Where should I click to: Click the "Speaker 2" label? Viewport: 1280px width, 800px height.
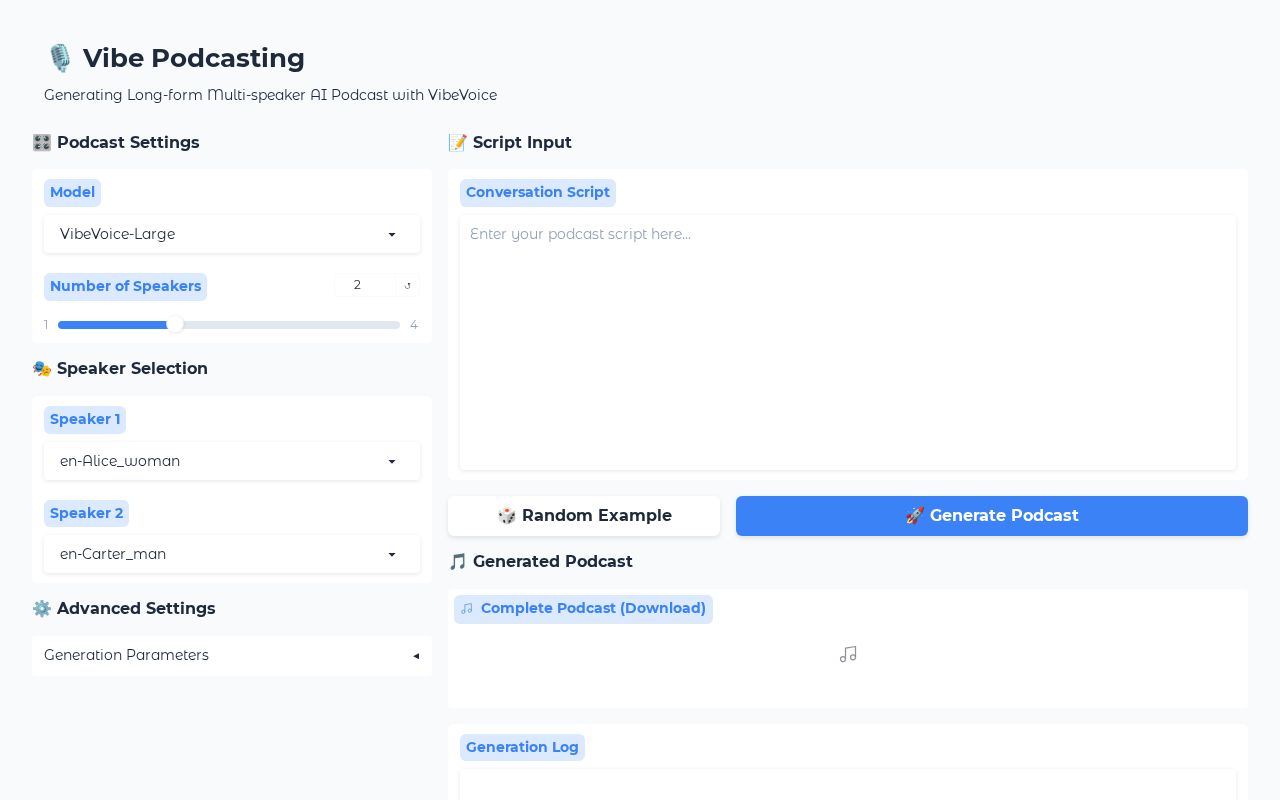pos(86,513)
